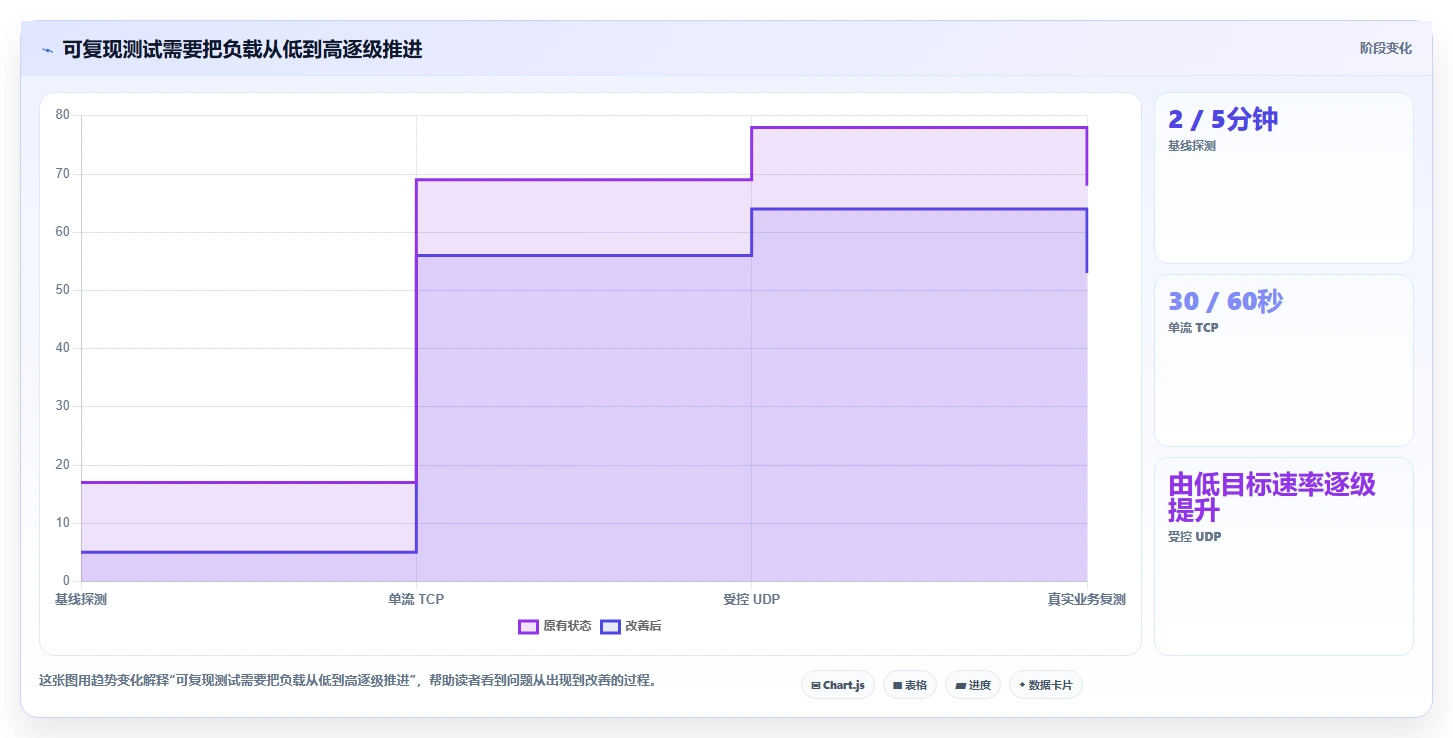Click the y-axis value 10
Image resolution: width=1453 pixels, height=738 pixels.
tap(63, 523)
